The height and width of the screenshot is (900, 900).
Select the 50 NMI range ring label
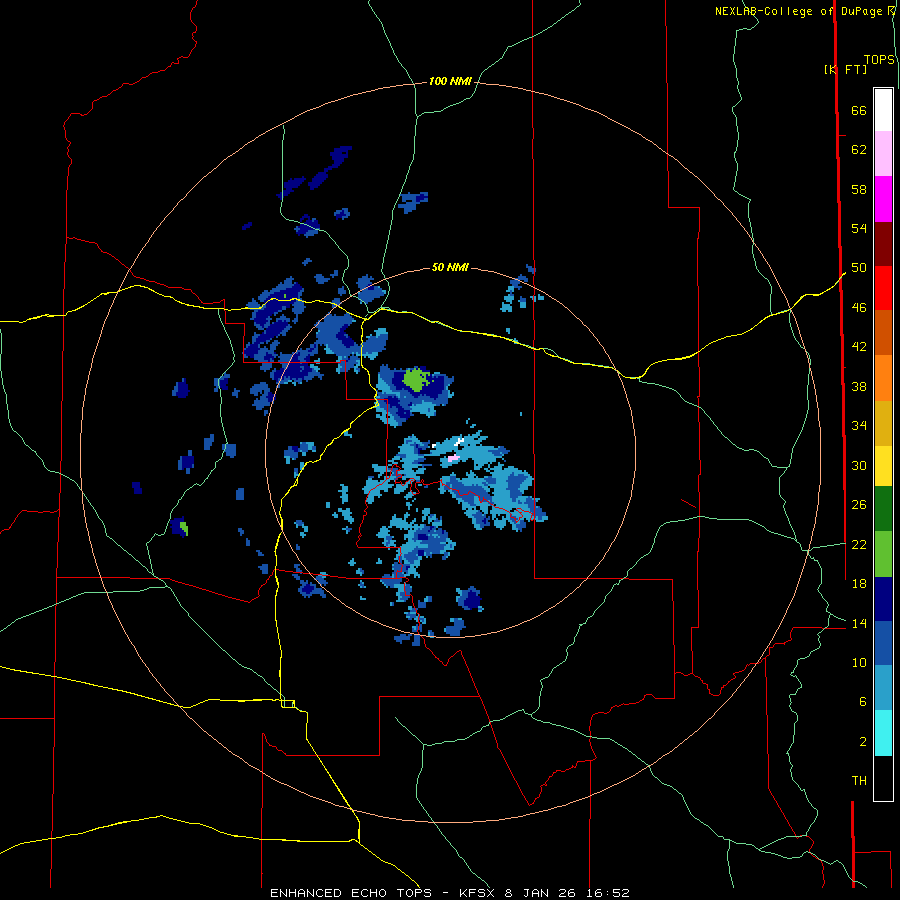[x=450, y=267]
